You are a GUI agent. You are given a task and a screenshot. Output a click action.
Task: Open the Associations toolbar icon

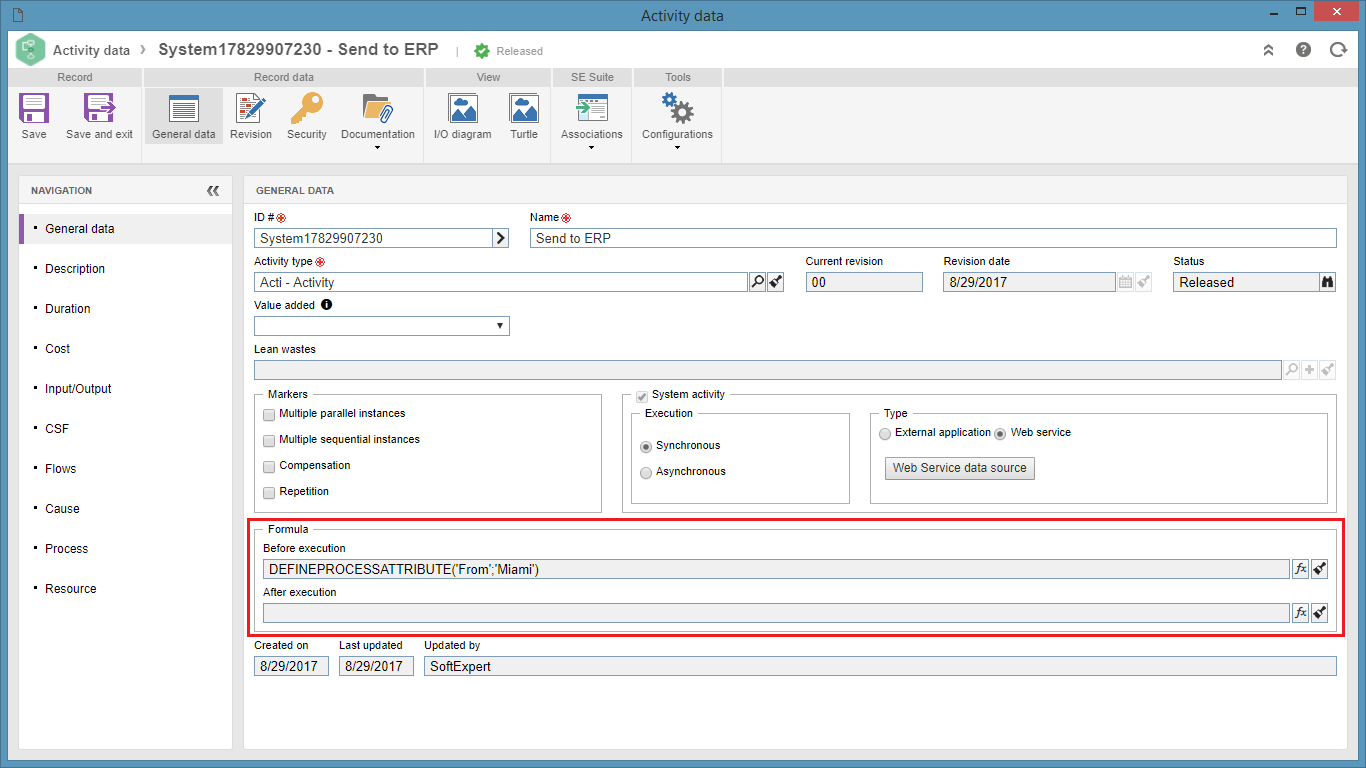tap(591, 108)
